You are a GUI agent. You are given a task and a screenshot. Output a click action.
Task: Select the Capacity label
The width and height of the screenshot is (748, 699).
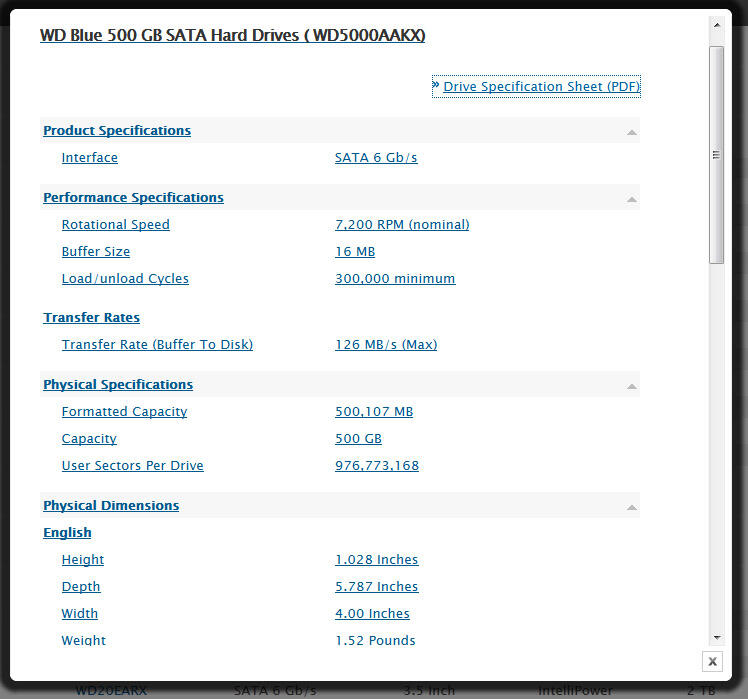pyautogui.click(x=89, y=438)
